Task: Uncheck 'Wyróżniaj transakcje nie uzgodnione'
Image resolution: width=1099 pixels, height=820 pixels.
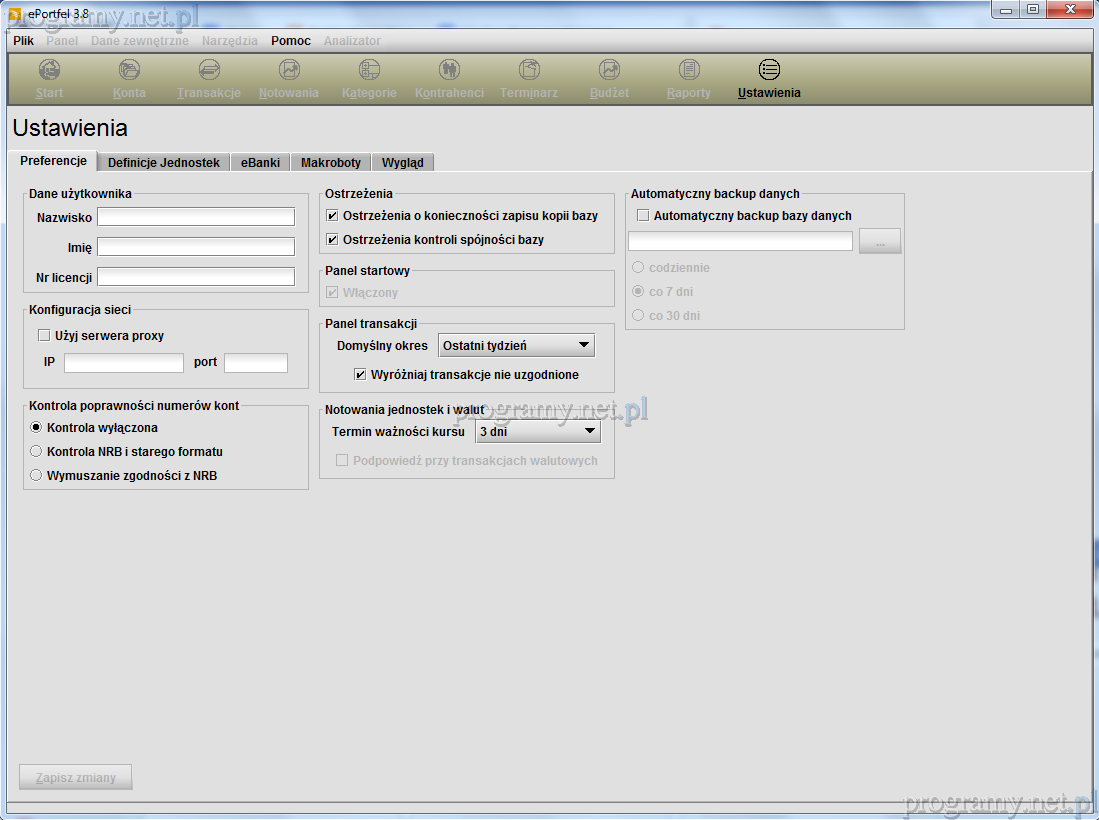Action: pyautogui.click(x=361, y=375)
